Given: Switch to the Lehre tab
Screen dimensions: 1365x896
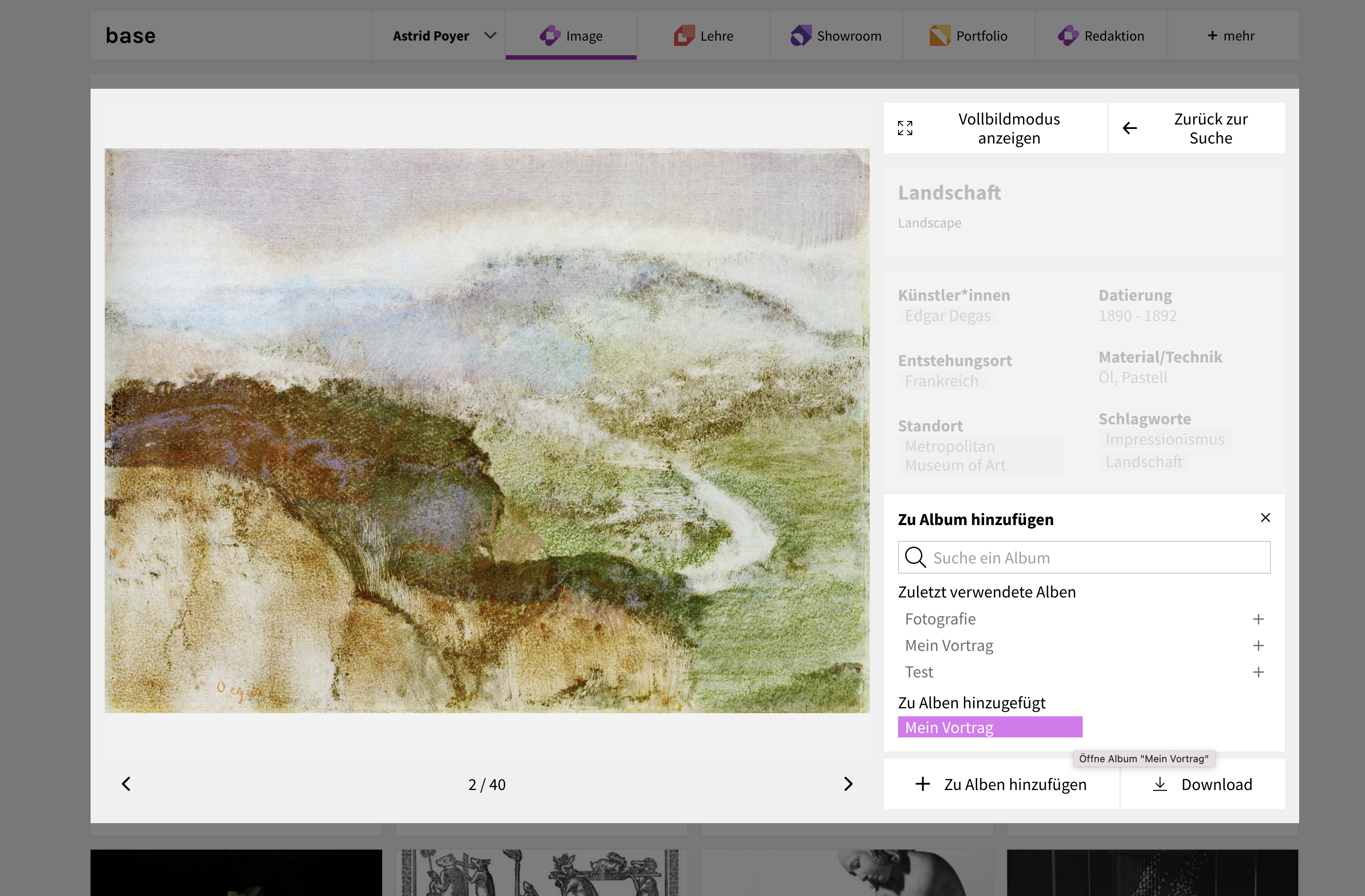Looking at the screenshot, I should tap(703, 35).
